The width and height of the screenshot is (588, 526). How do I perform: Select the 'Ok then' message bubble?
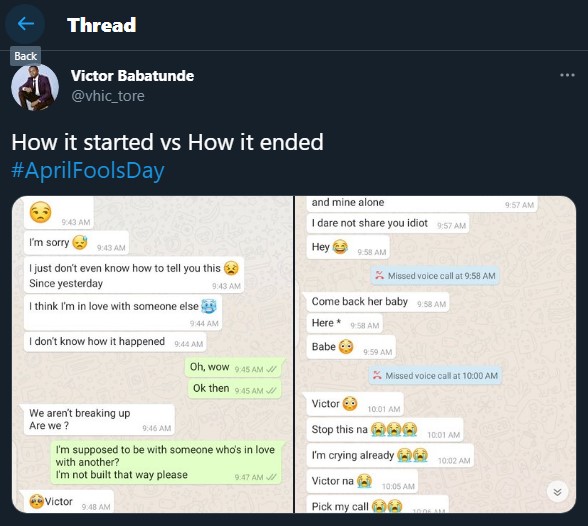(x=235, y=389)
